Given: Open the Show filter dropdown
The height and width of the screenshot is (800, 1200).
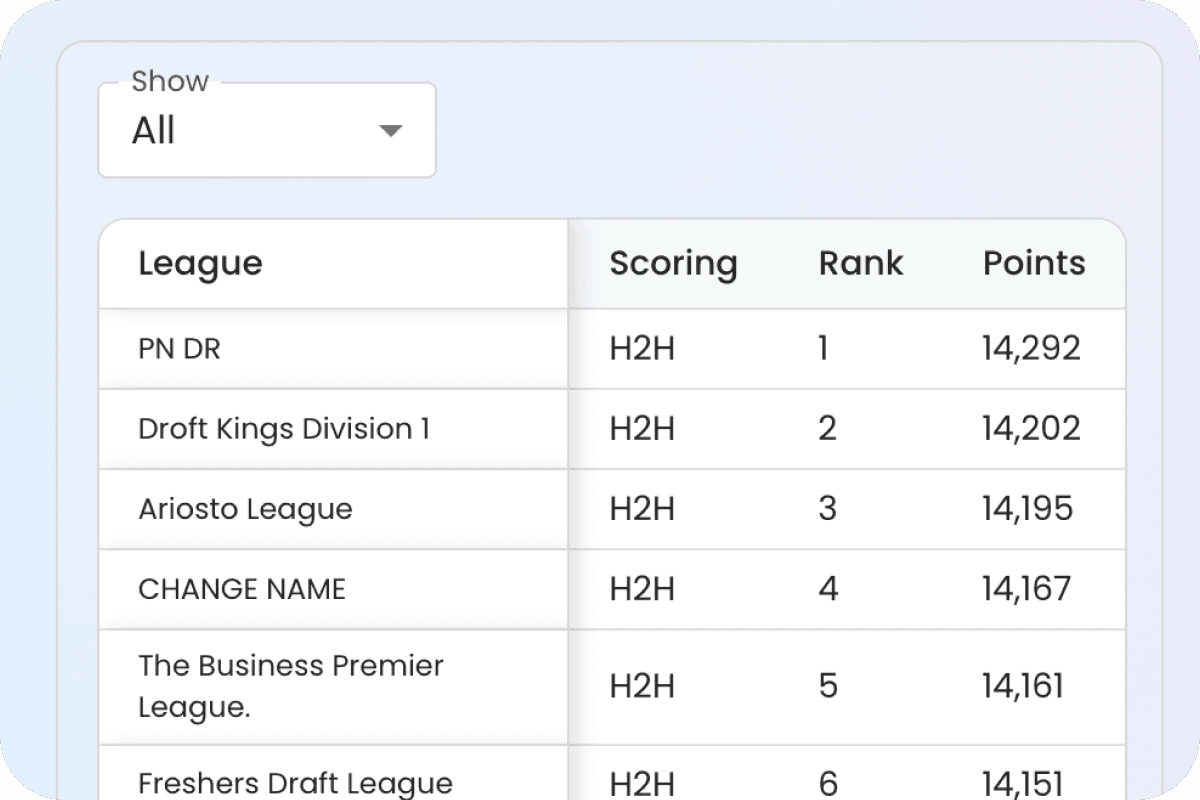Looking at the screenshot, I should pos(266,130).
